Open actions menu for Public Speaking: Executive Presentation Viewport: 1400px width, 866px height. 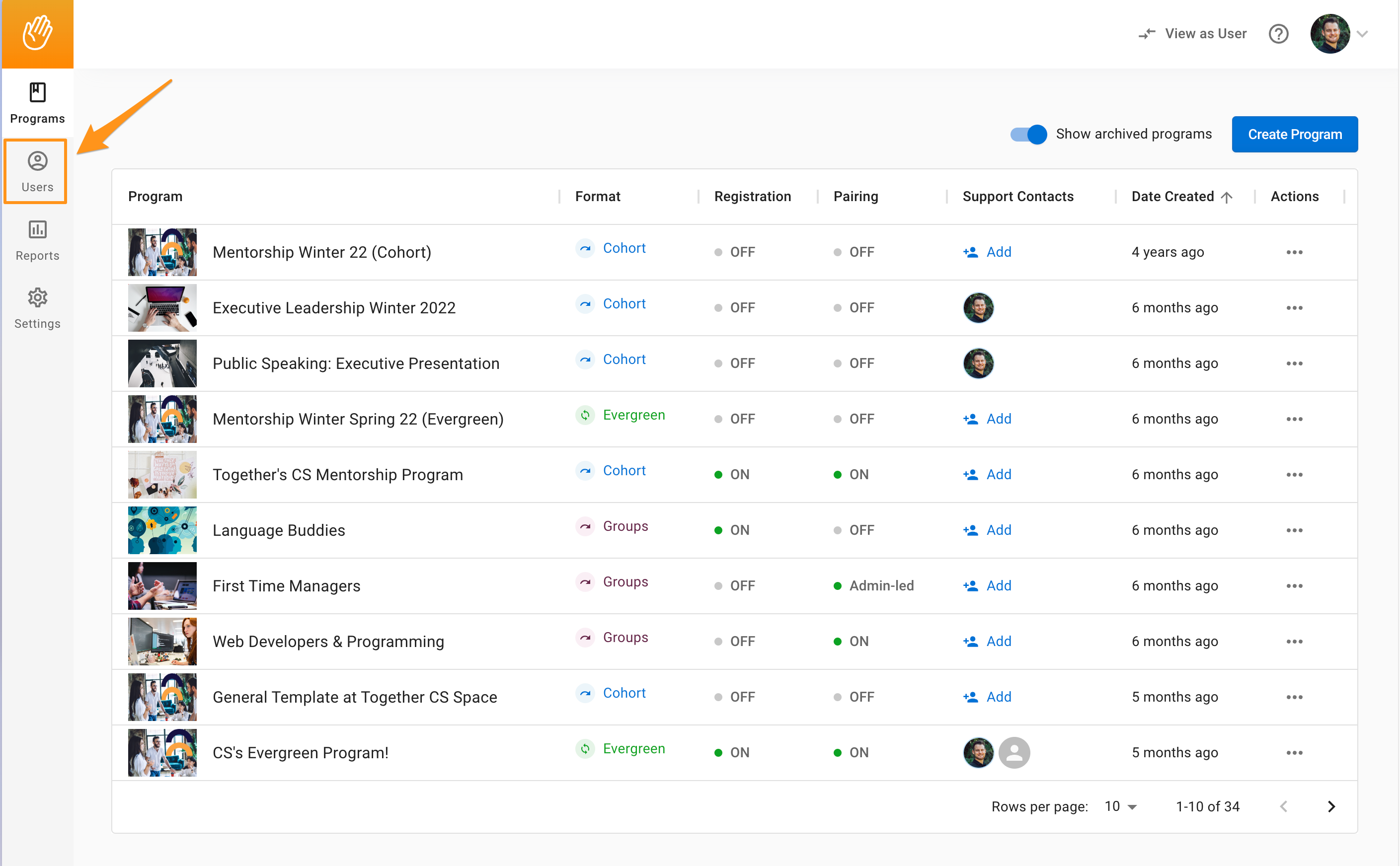click(x=1294, y=363)
